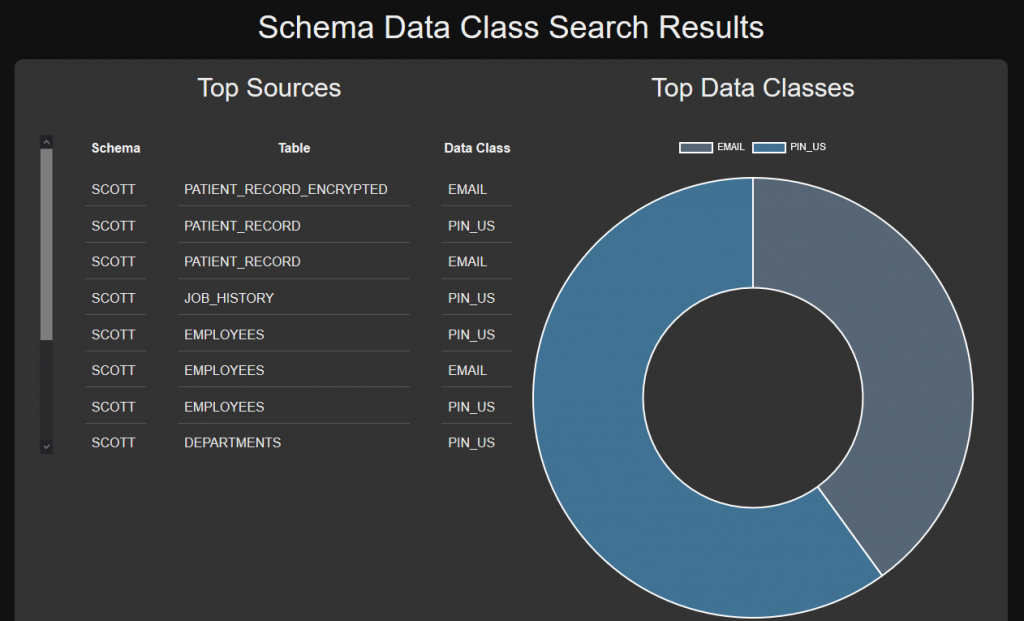Viewport: 1024px width, 621px height.
Task: Toggle PIN_US legend swatch in chart
Action: [x=769, y=148]
